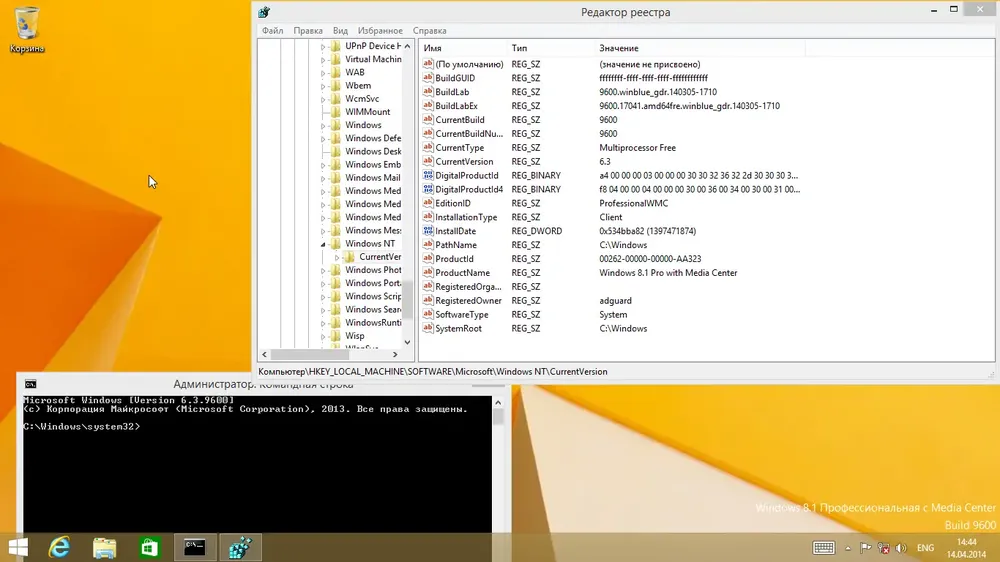The width and height of the screenshot is (1000, 562).
Task: Expand the CurrentVersion subkey arrow
Action: click(337, 257)
